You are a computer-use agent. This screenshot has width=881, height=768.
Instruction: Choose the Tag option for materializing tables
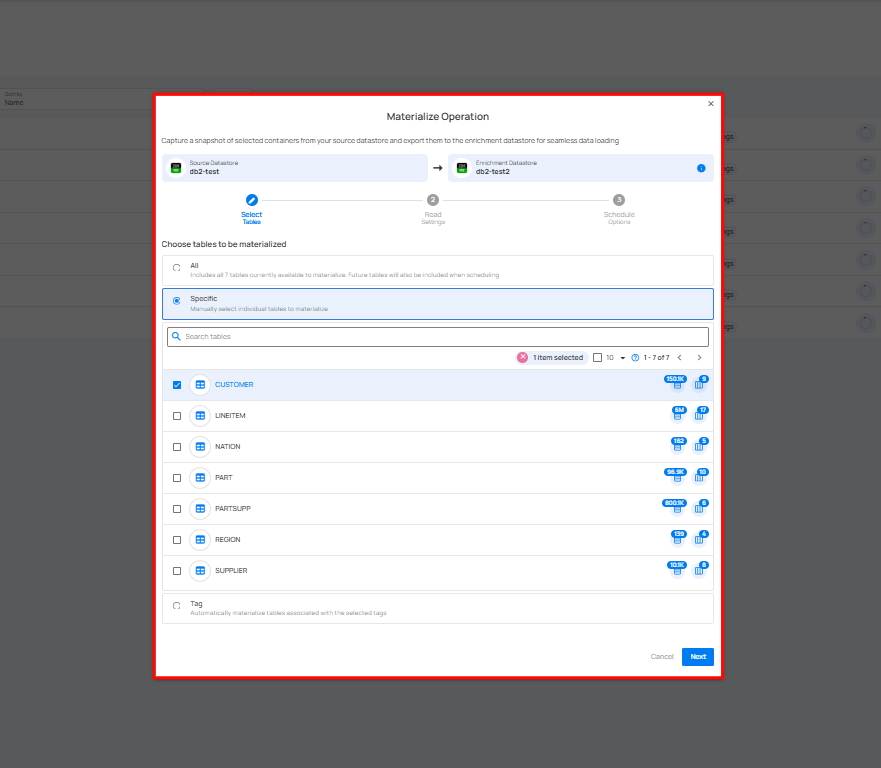click(176, 605)
